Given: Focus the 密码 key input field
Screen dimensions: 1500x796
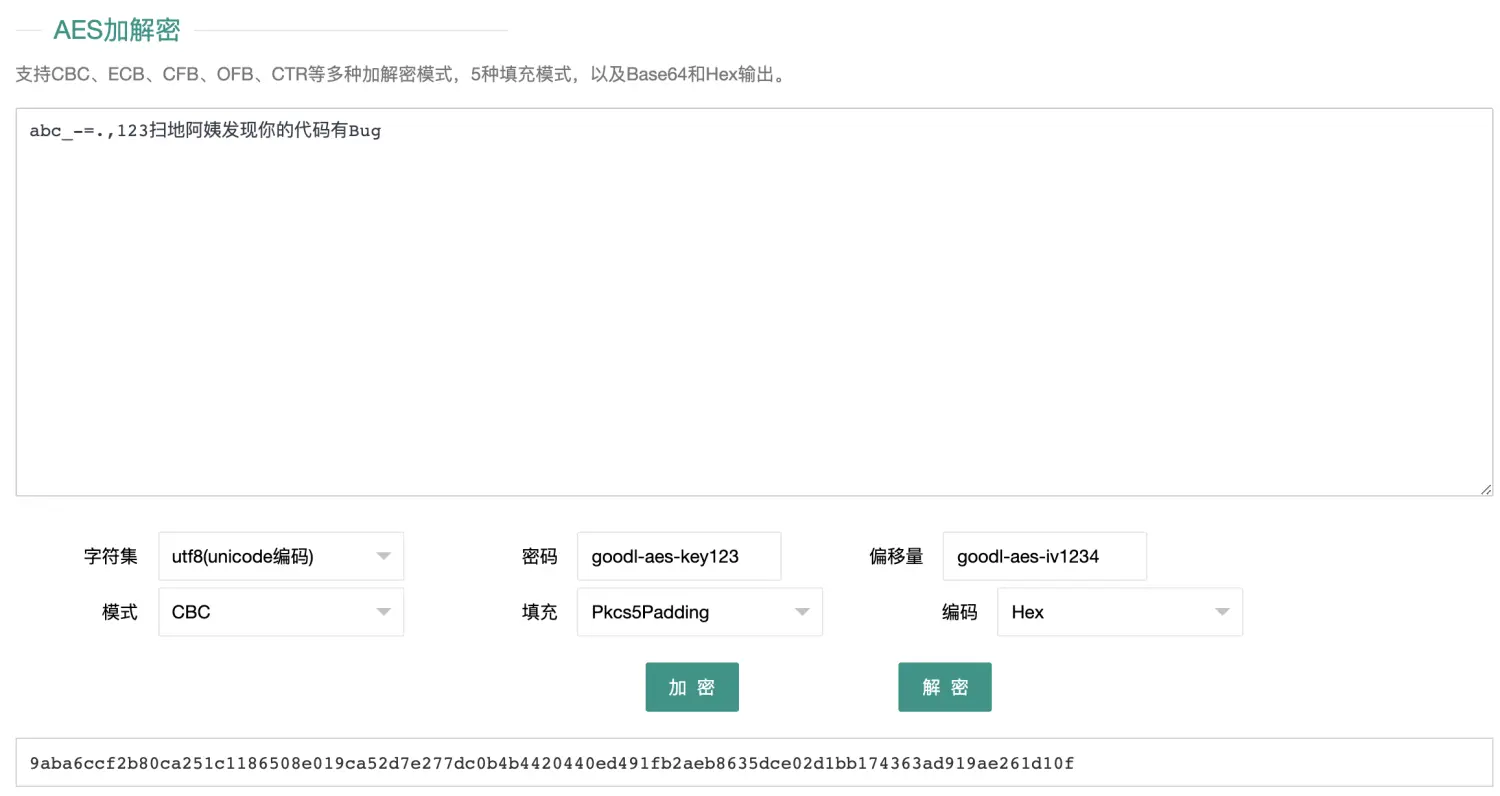Looking at the screenshot, I should coord(679,556).
